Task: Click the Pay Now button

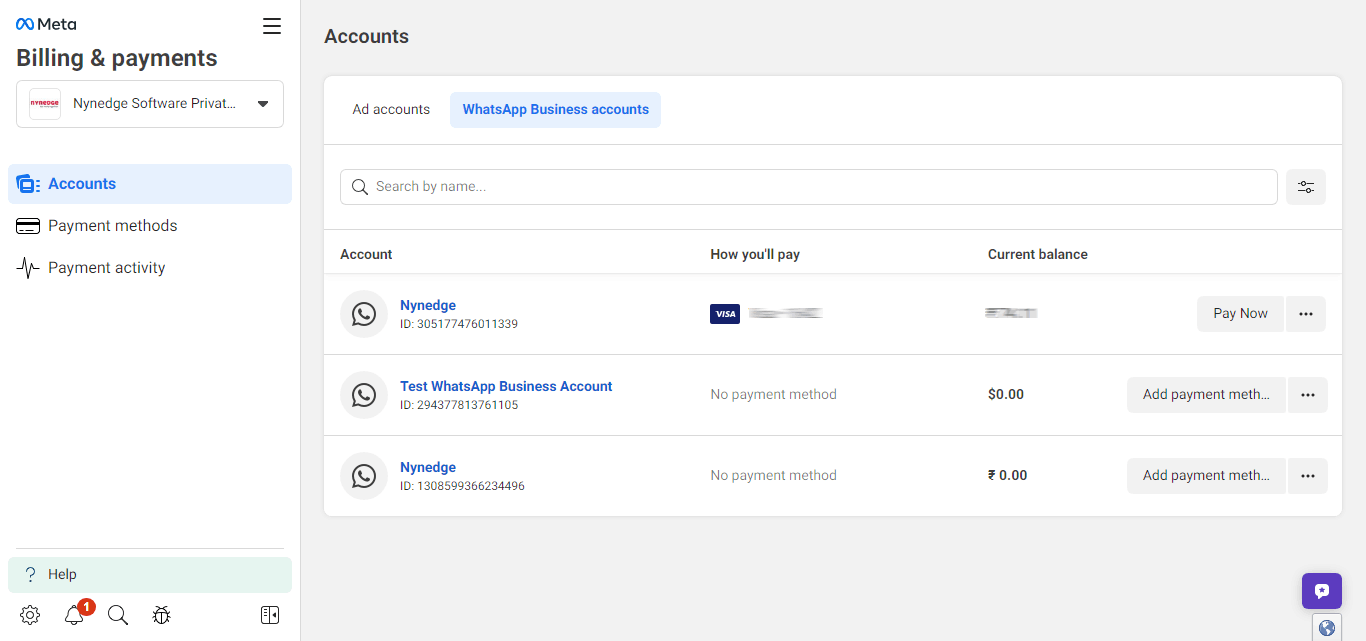Action: [x=1240, y=314]
